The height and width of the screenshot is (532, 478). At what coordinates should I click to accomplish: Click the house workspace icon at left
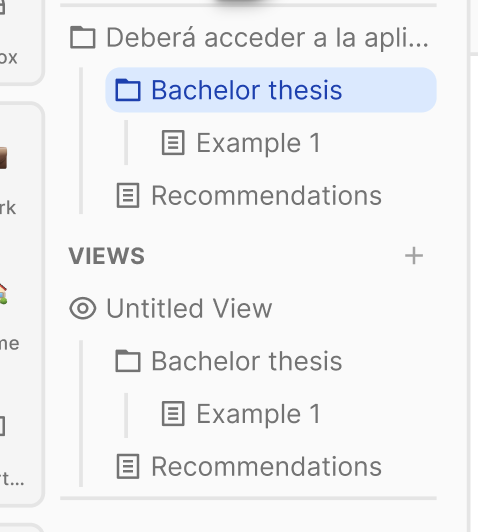[3, 294]
